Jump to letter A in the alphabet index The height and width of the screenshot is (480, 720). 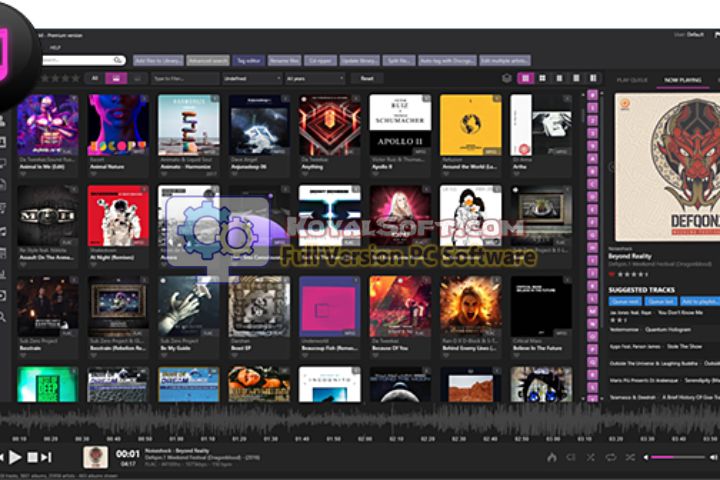pyautogui.click(x=593, y=159)
